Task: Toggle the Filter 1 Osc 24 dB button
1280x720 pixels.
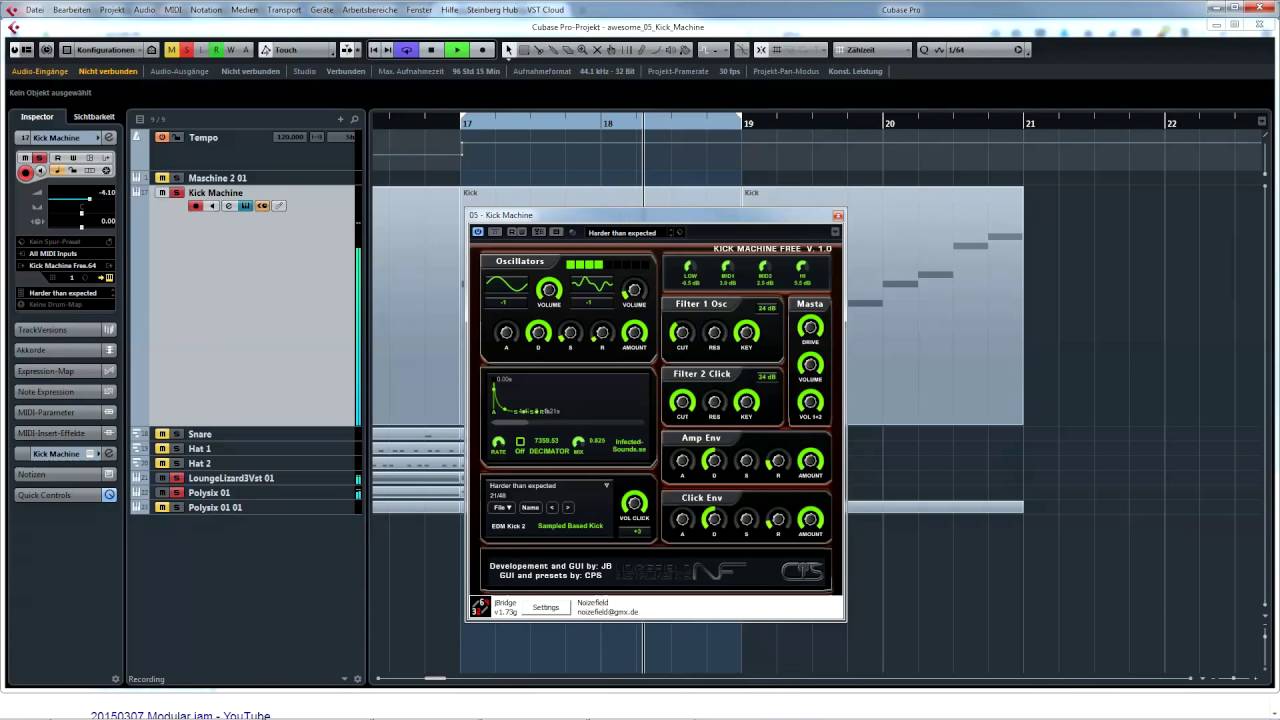Action: (767, 308)
